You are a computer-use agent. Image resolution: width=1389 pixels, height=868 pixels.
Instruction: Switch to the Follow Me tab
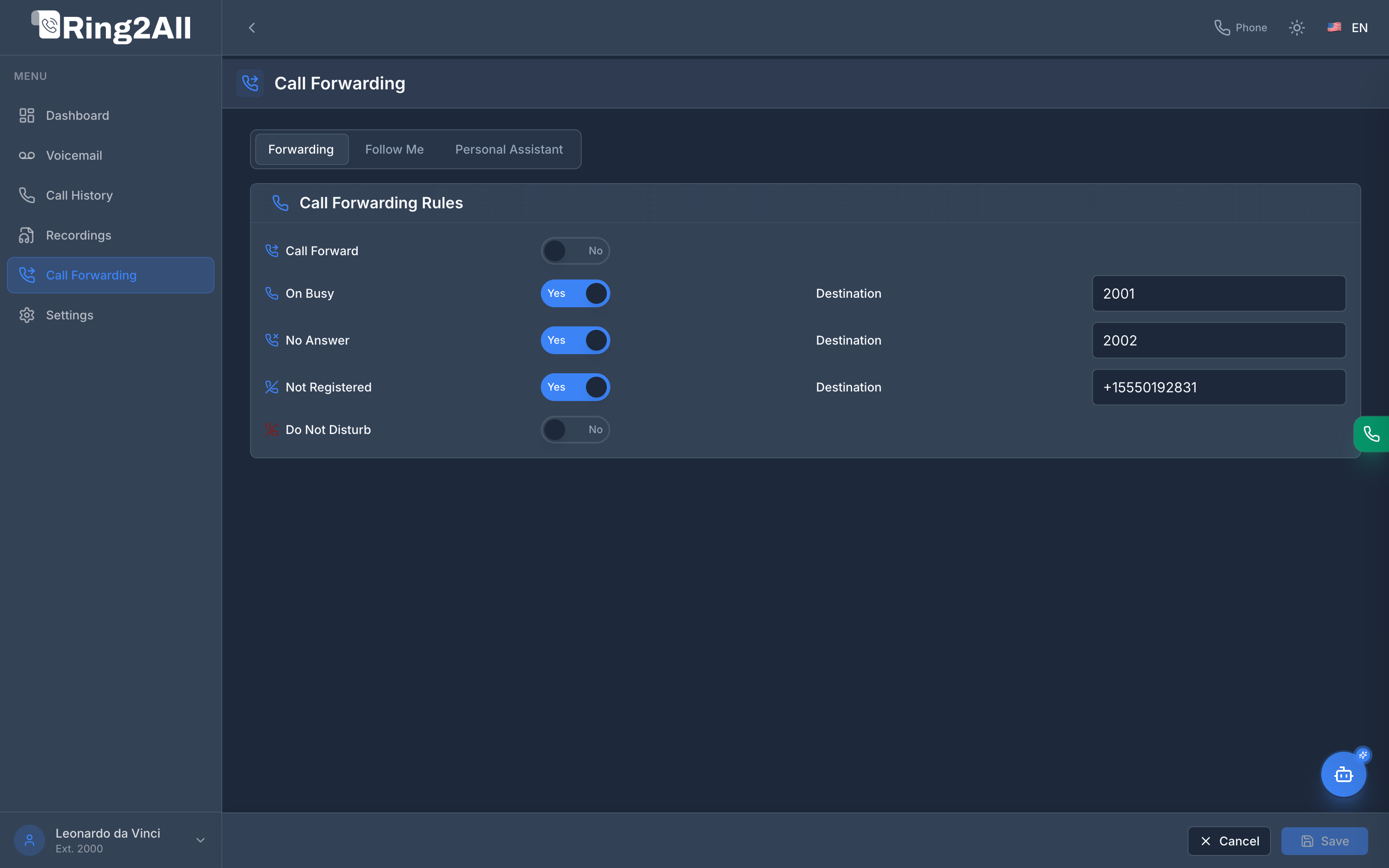pyautogui.click(x=394, y=149)
